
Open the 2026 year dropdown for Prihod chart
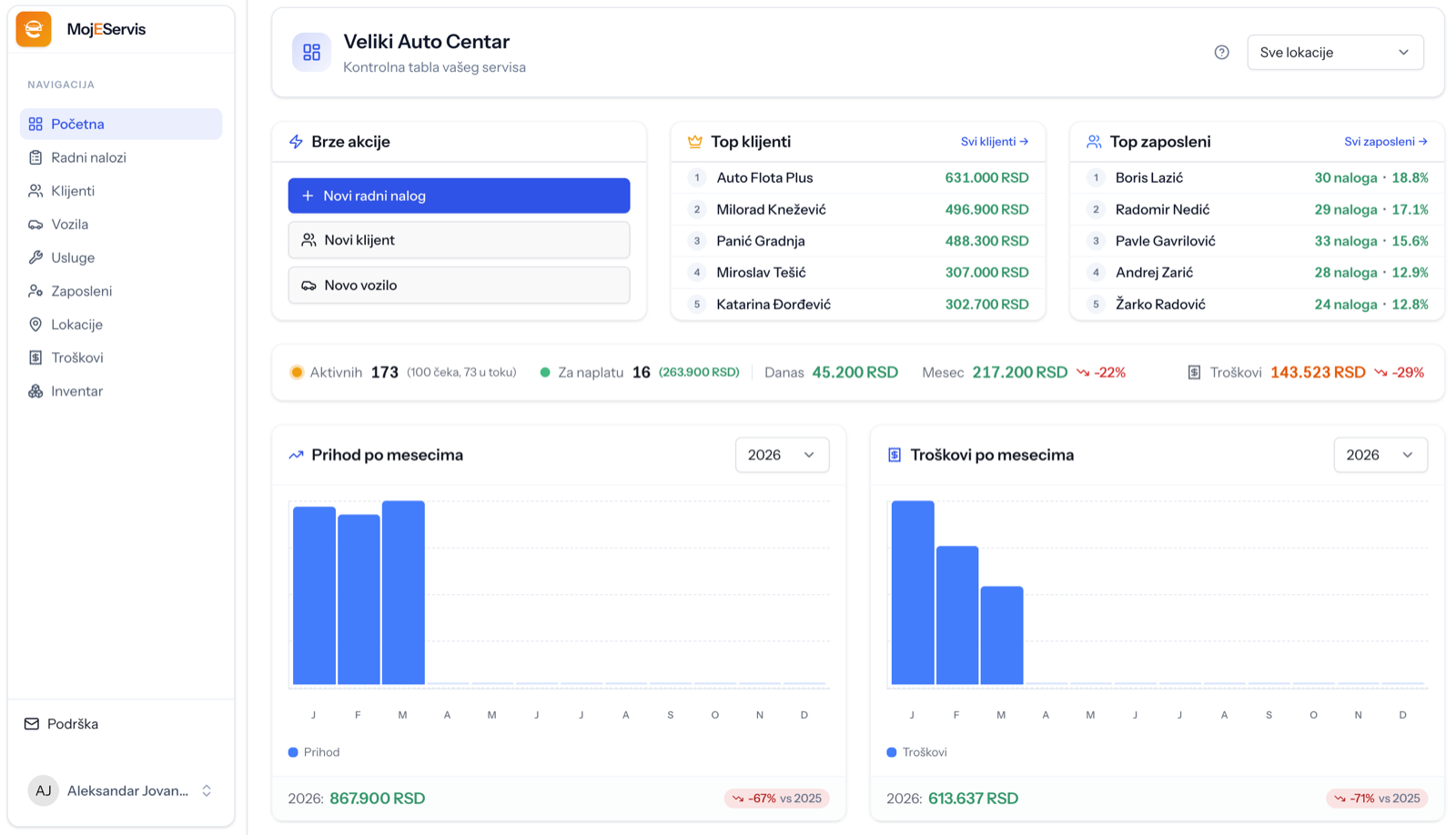[x=782, y=455]
